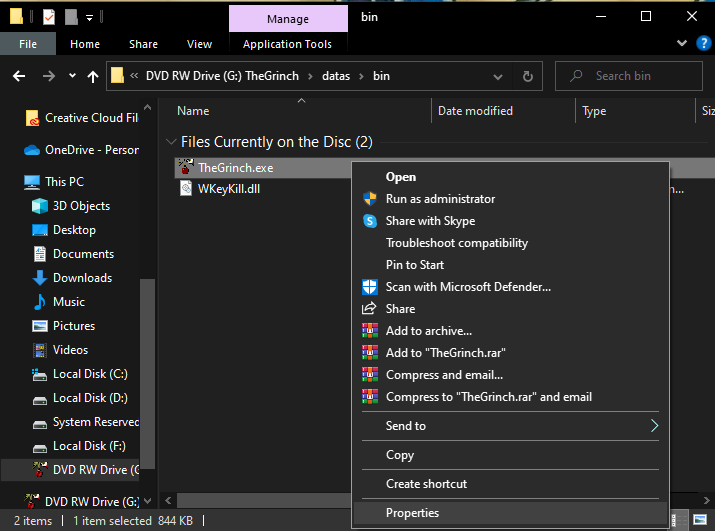Click the Share arrow icon in context menu
This screenshot has width=715, height=531.
pyautogui.click(x=369, y=308)
